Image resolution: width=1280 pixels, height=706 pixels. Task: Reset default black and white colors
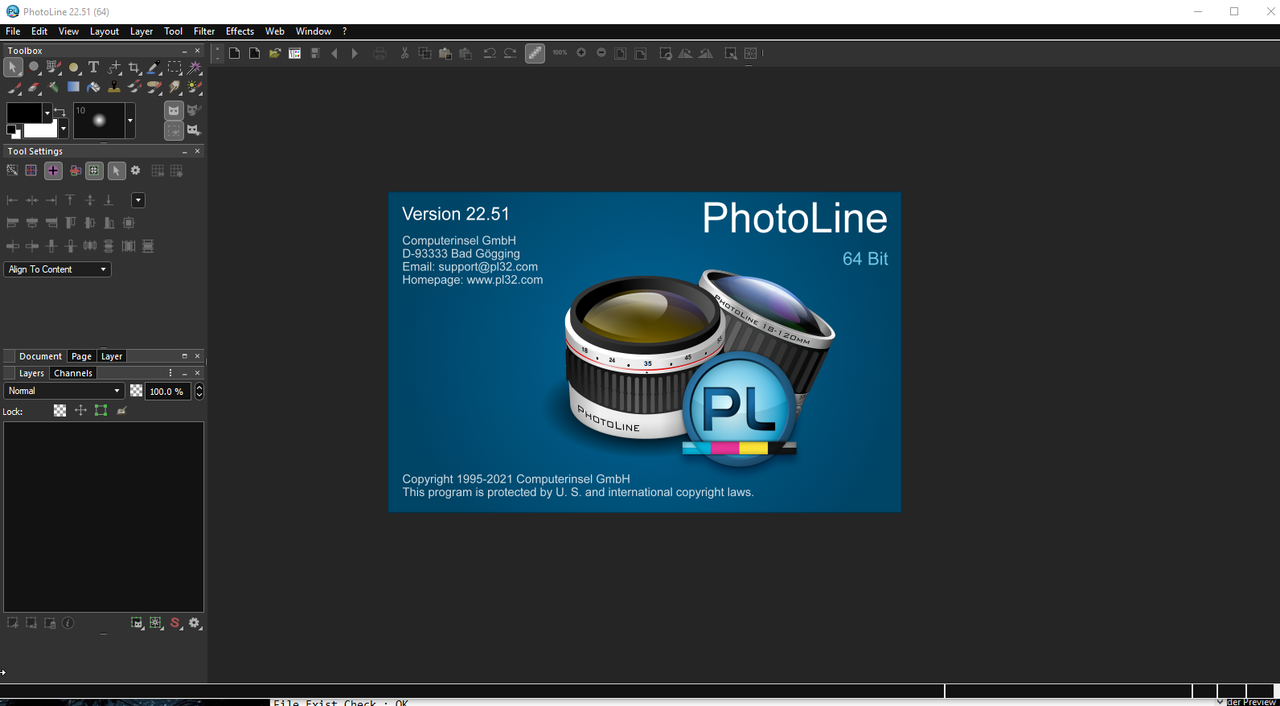point(13,132)
